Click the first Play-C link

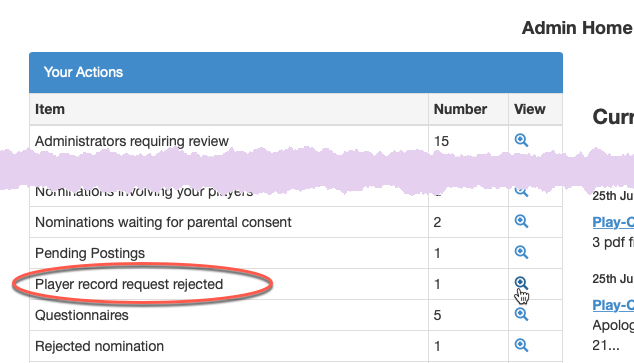pos(613,222)
